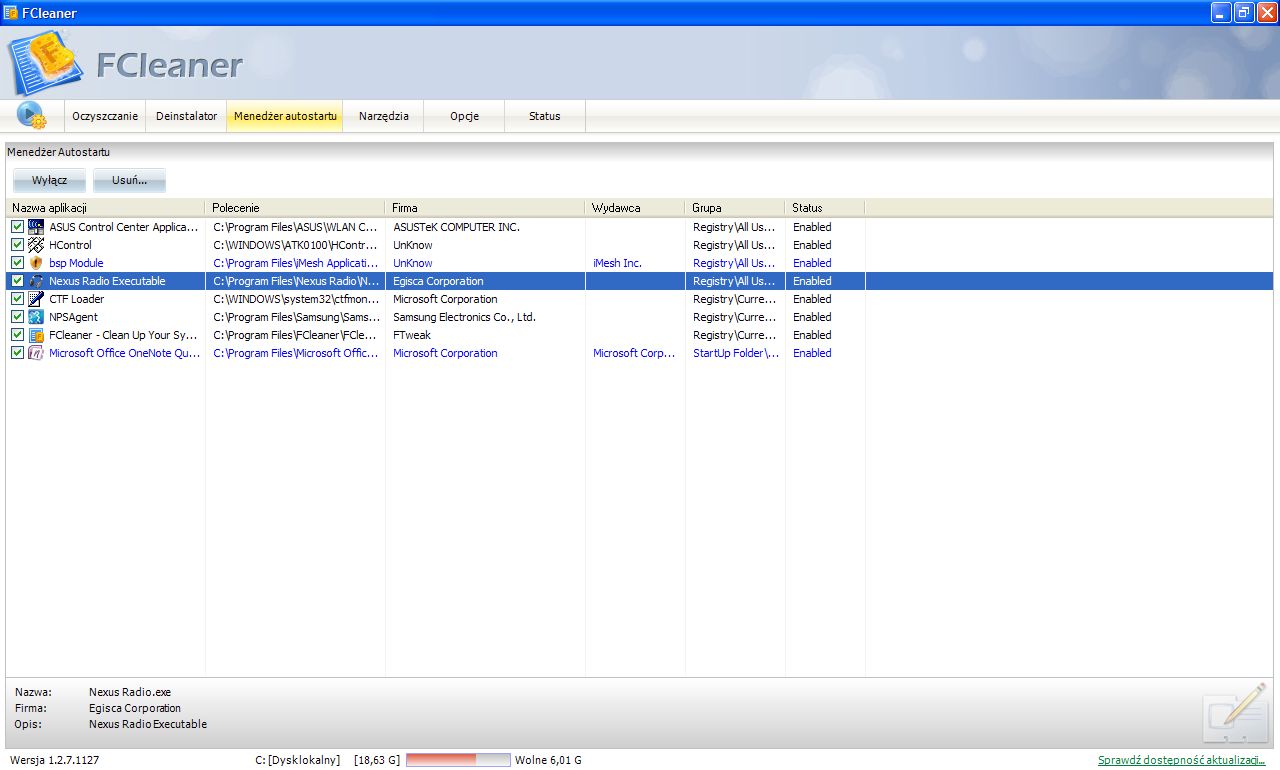Go to the Opcje tab
1280x770 pixels.
464,116
